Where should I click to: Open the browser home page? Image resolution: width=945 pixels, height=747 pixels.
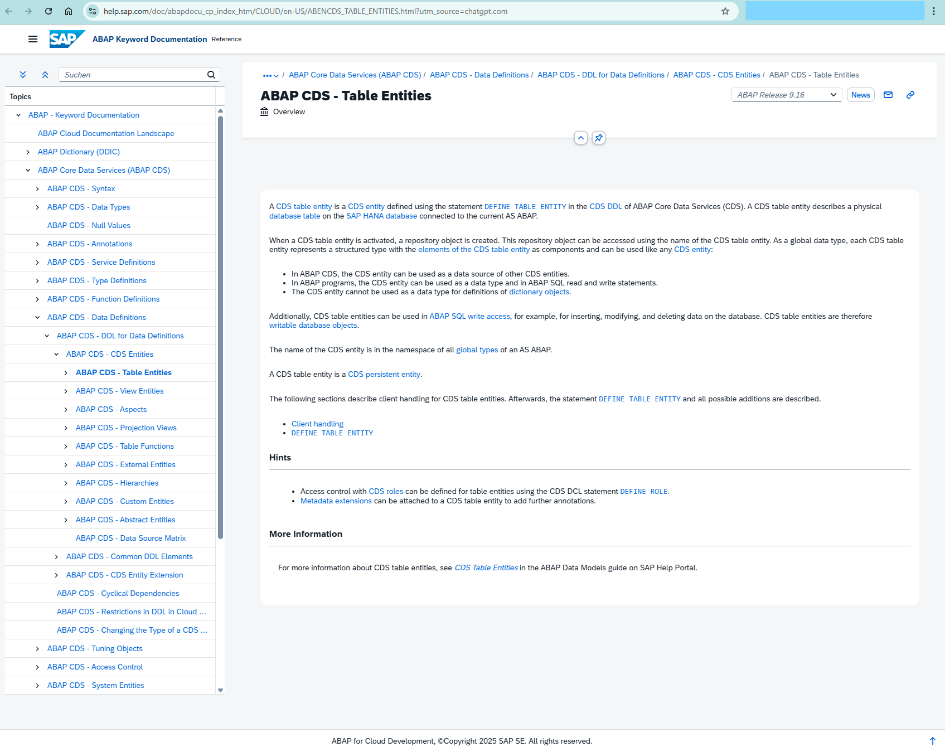68,11
